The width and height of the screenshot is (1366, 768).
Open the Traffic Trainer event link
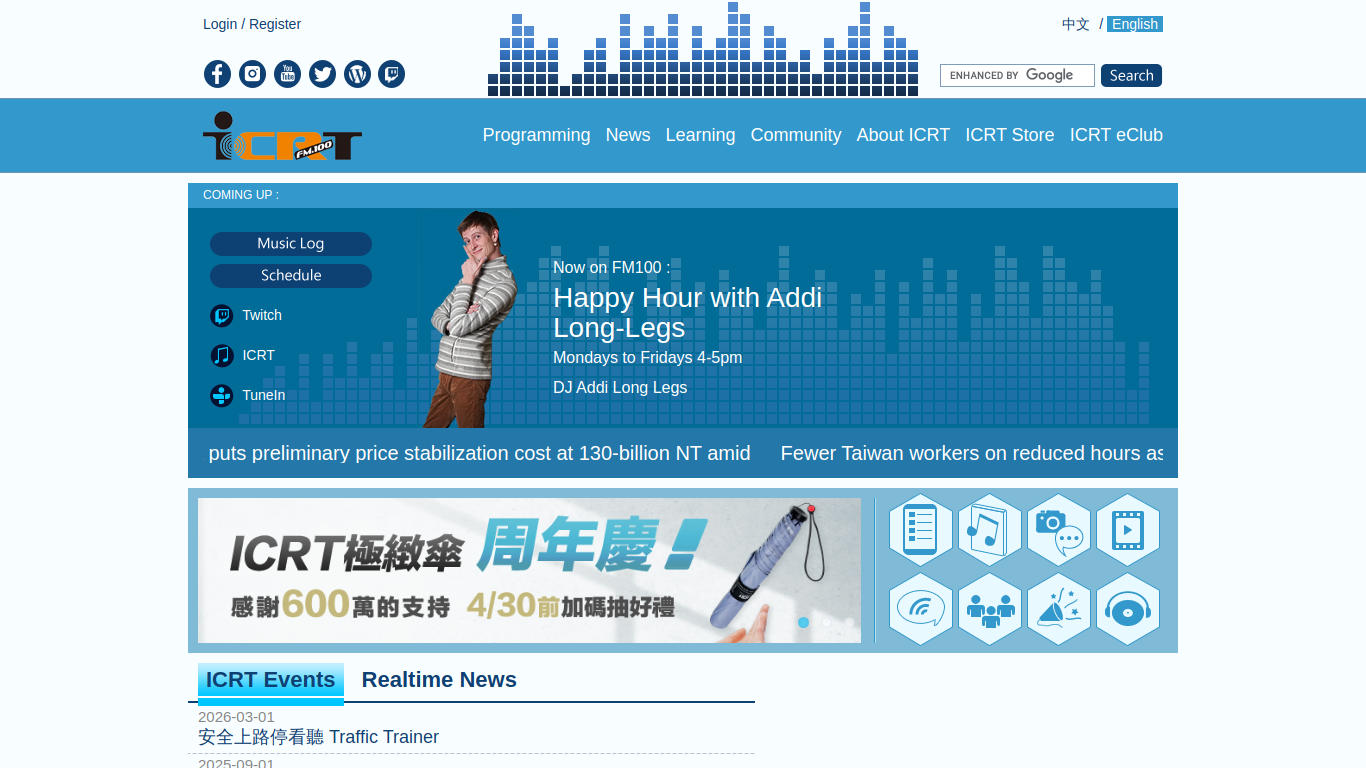(318, 737)
